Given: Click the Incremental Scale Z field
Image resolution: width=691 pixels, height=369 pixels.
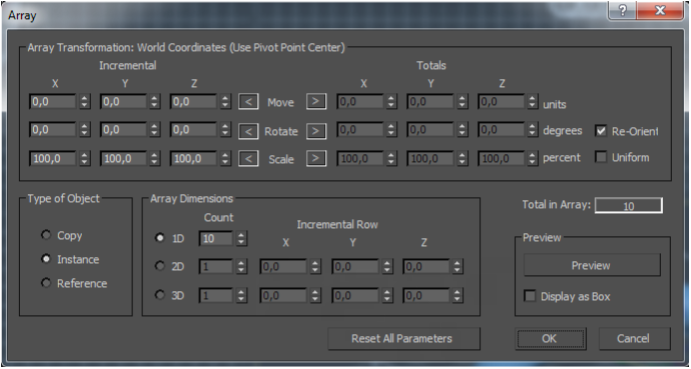Looking at the screenshot, I should click(194, 159).
